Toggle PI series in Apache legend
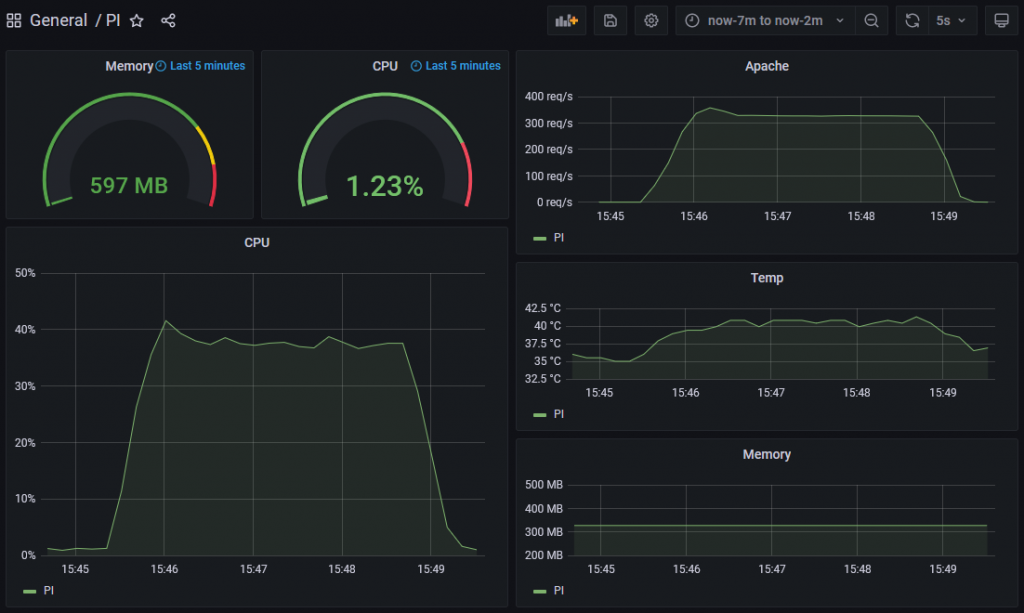1024x613 pixels. point(558,238)
